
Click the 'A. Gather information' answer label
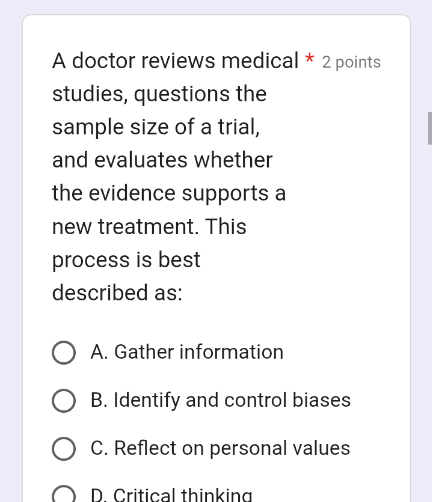tap(187, 352)
